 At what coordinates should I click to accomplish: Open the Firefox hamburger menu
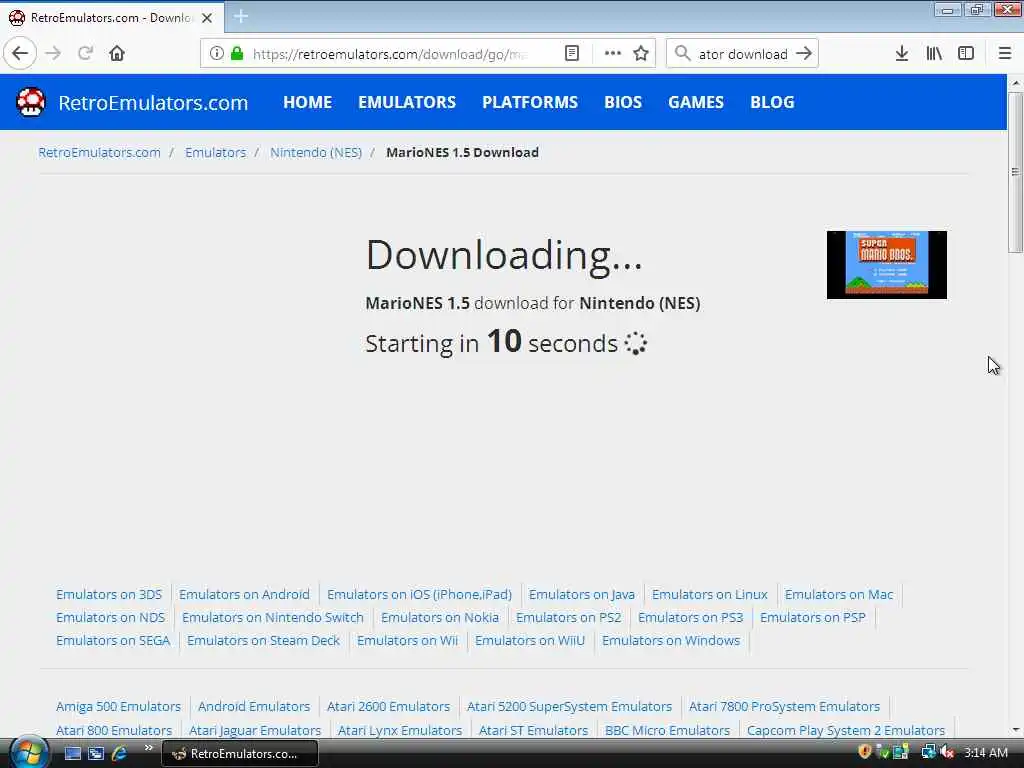(x=1005, y=53)
